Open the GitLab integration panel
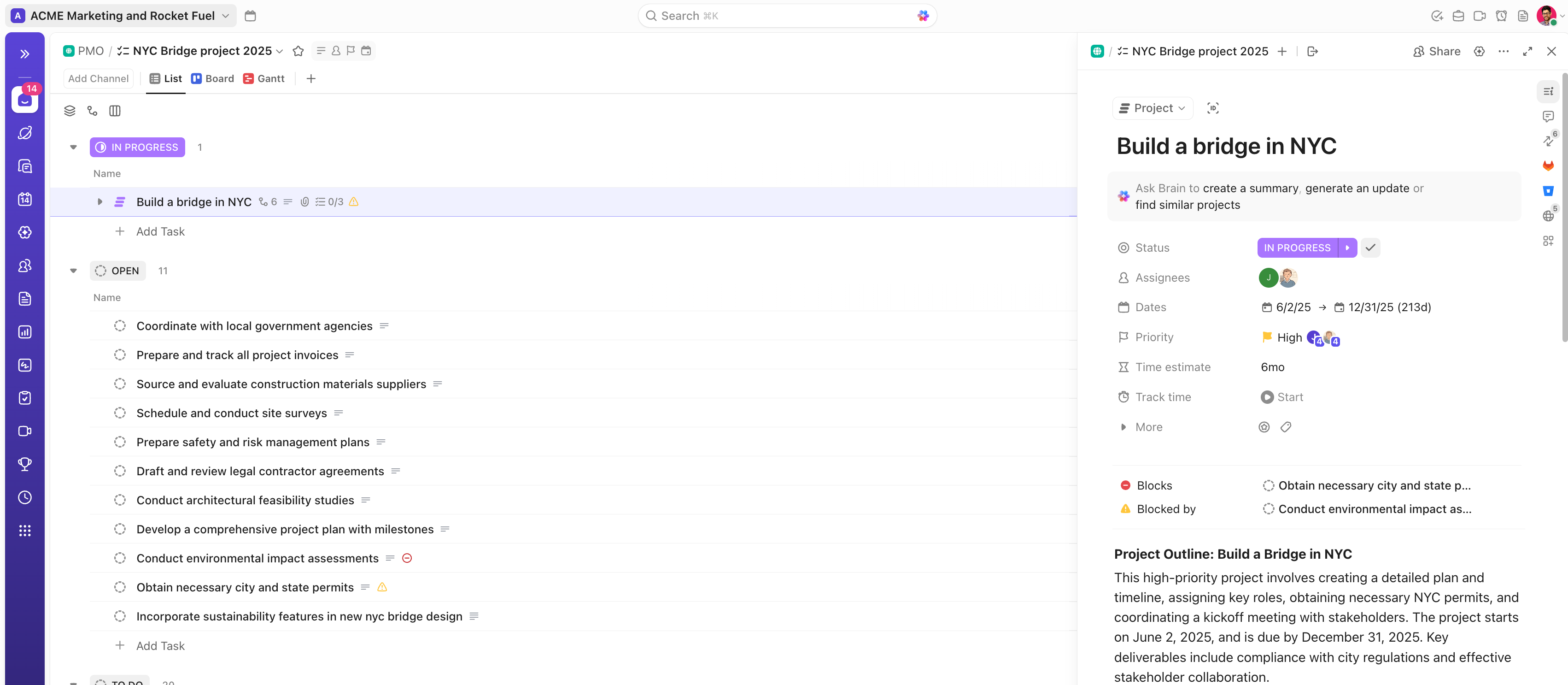The image size is (1568, 685). 1549,165
